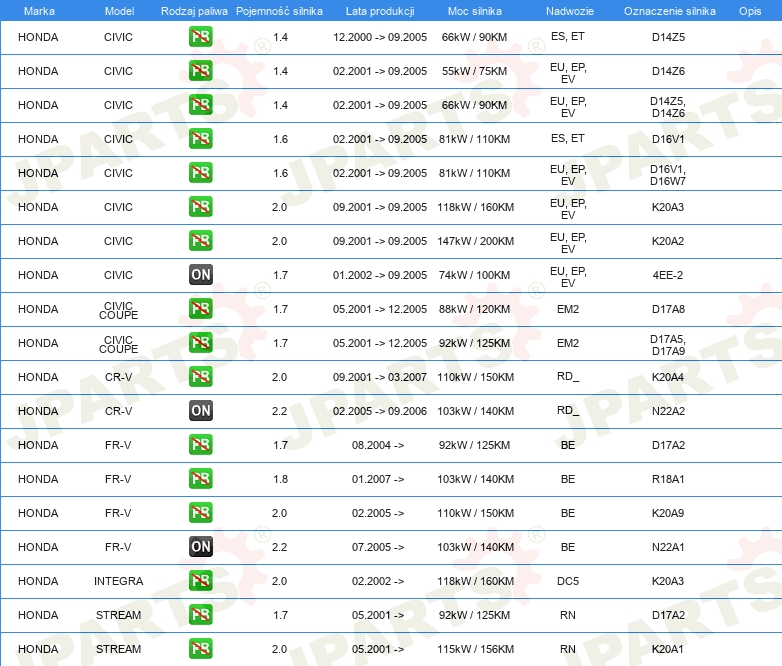This screenshot has width=782, height=666.
Task: Click the Lata produkcji column header
Action: [380, 11]
